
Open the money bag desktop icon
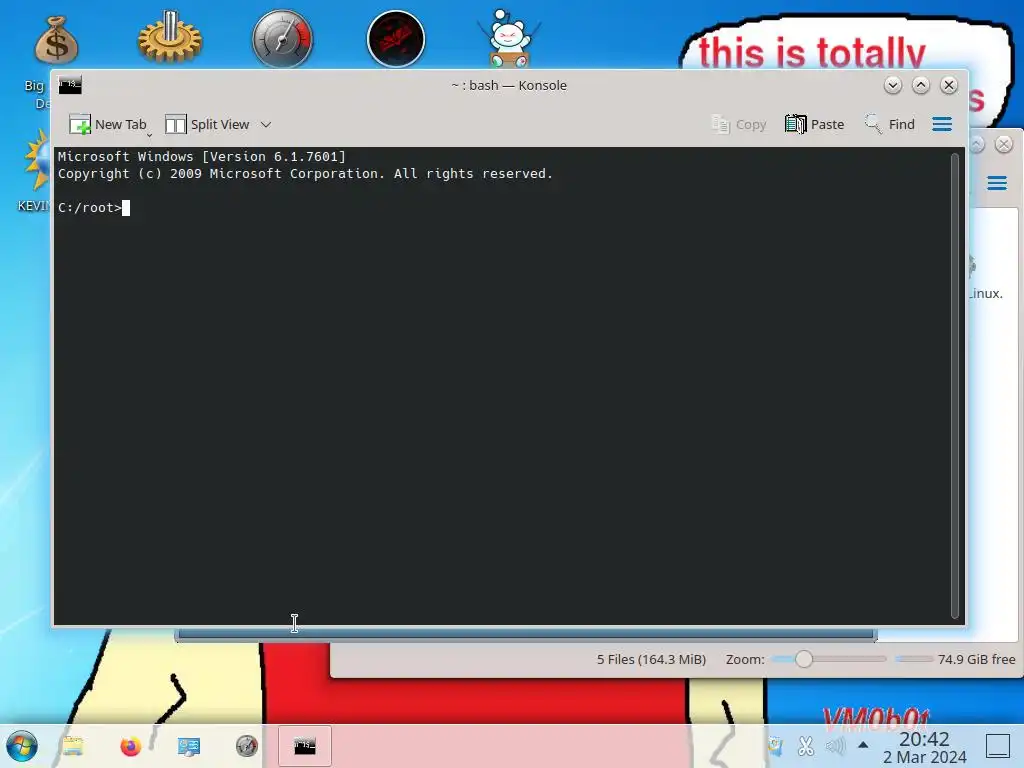tap(57, 40)
